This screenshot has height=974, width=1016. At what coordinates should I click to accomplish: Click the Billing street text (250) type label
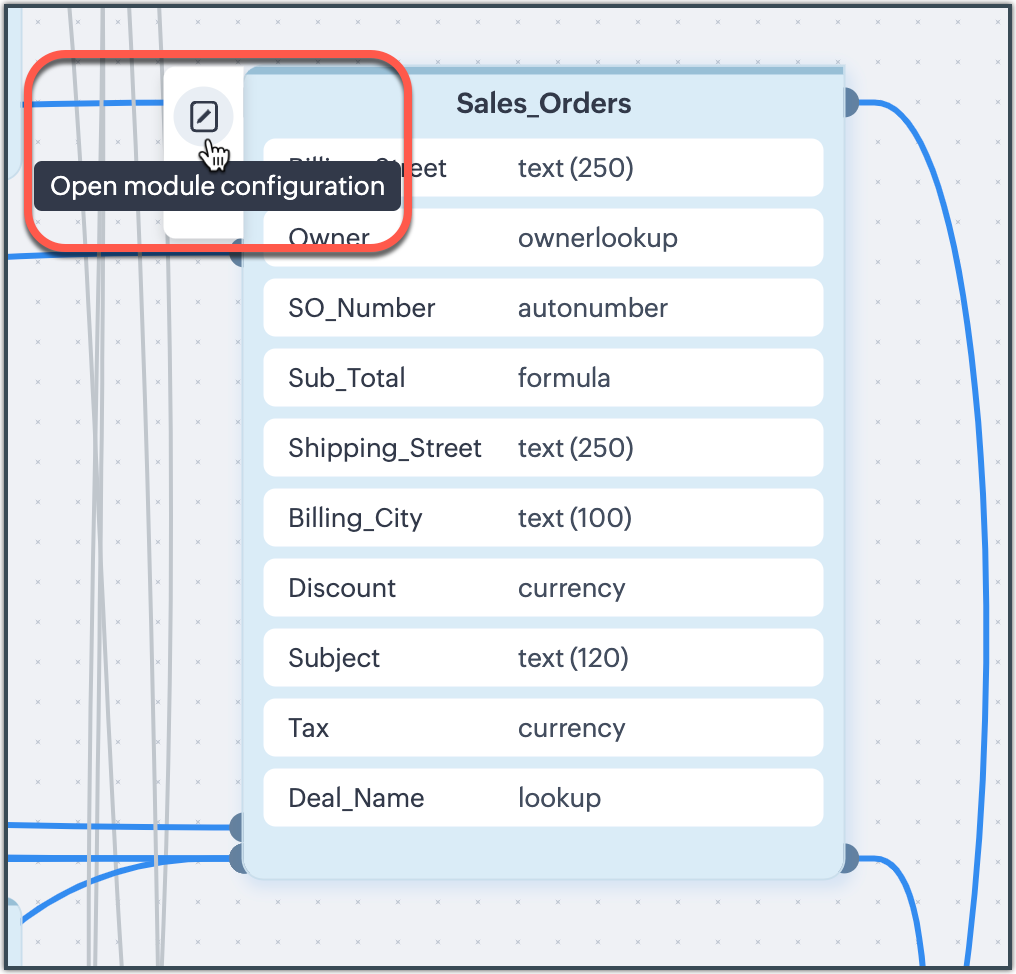(x=576, y=168)
